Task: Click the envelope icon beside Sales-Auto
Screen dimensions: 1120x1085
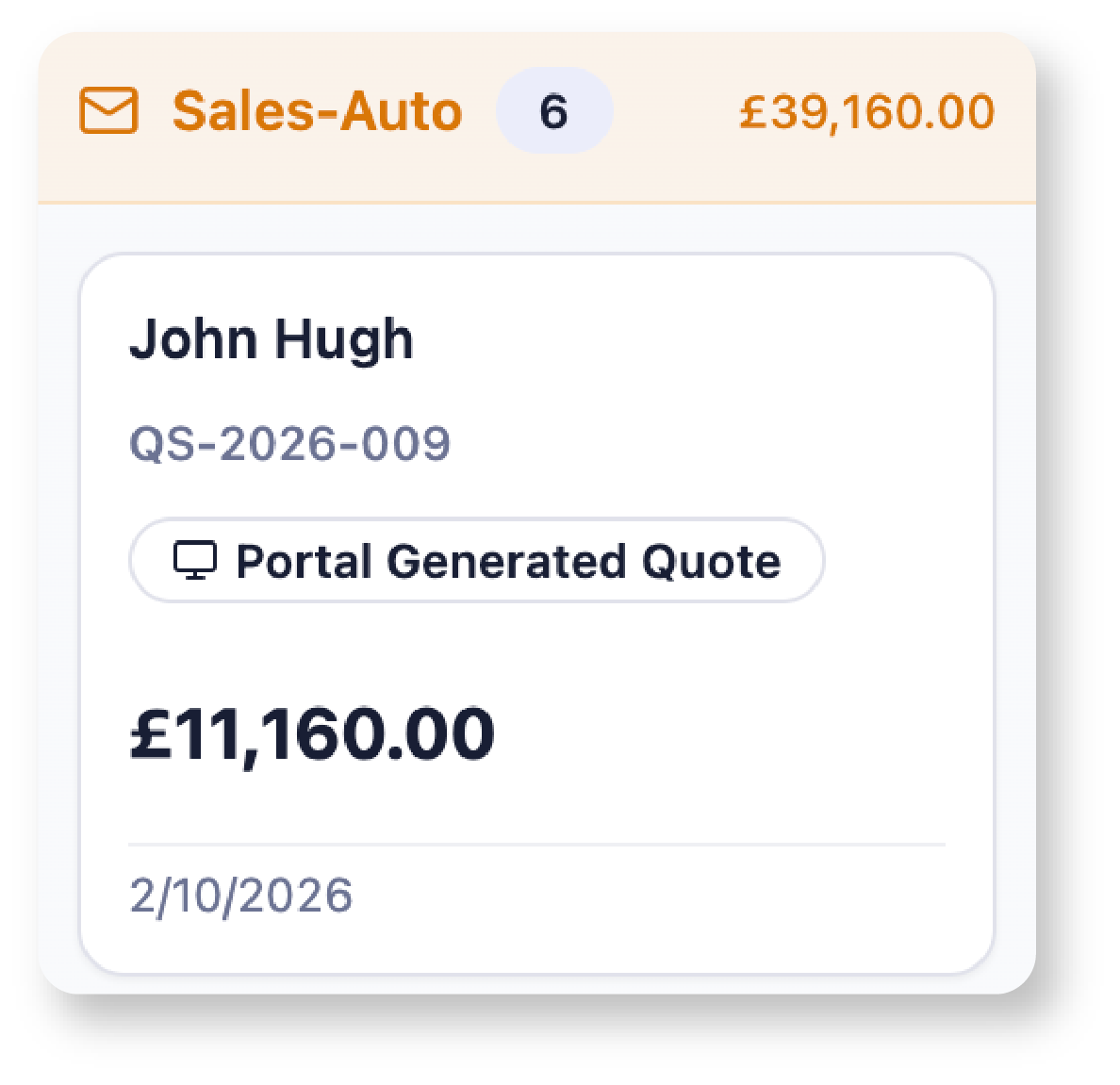Action: 109,111
